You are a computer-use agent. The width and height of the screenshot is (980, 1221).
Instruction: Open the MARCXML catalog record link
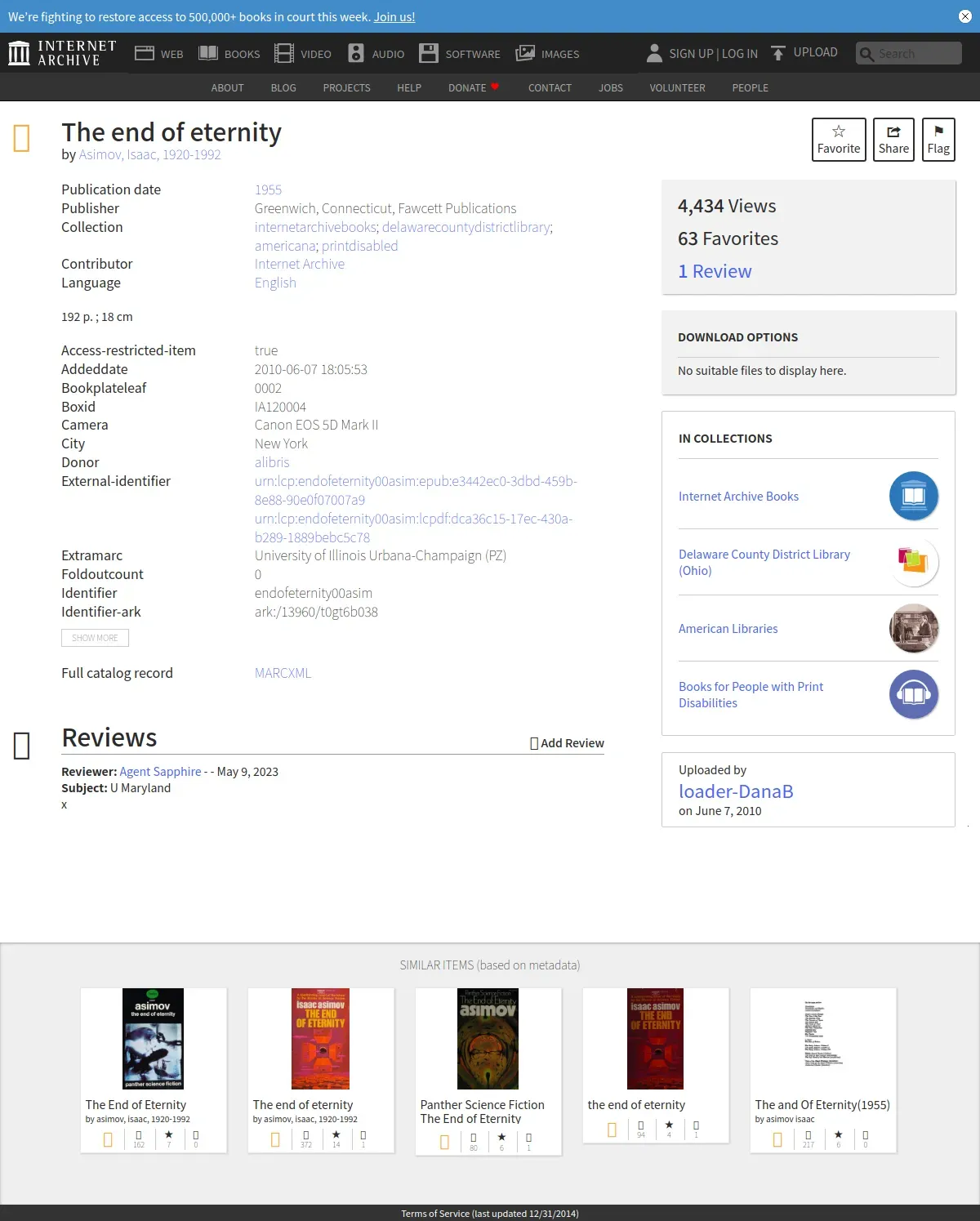coord(283,673)
